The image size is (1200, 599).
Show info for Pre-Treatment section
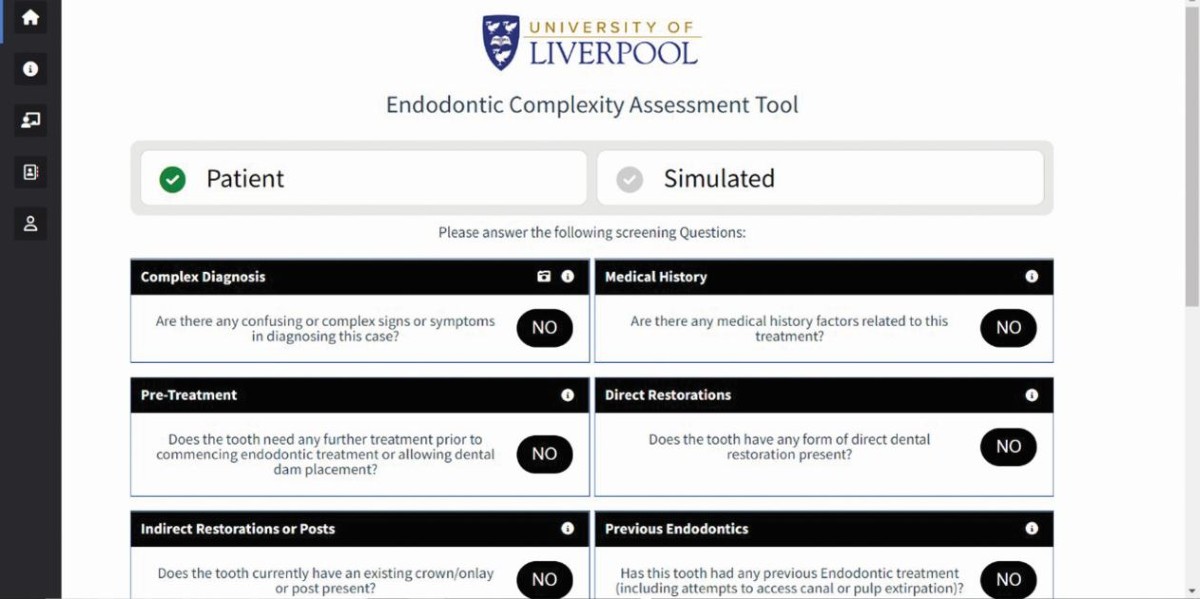pos(568,395)
